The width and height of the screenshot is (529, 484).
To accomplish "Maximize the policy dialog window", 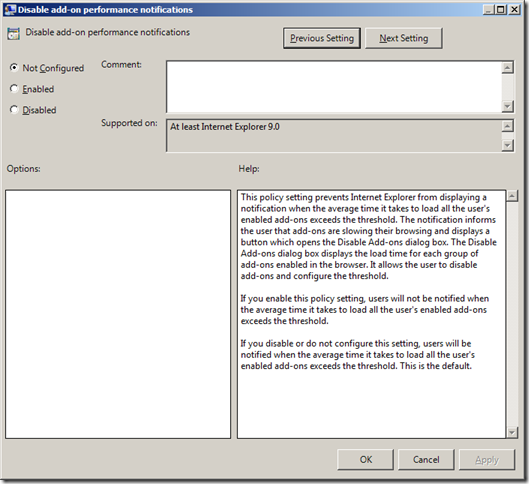I will [x=501, y=9].
